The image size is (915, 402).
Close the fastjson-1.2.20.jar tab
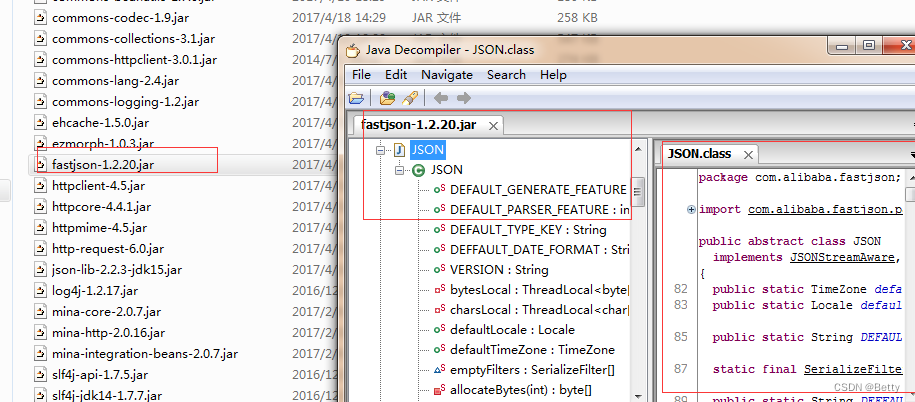pyautogui.click(x=493, y=126)
